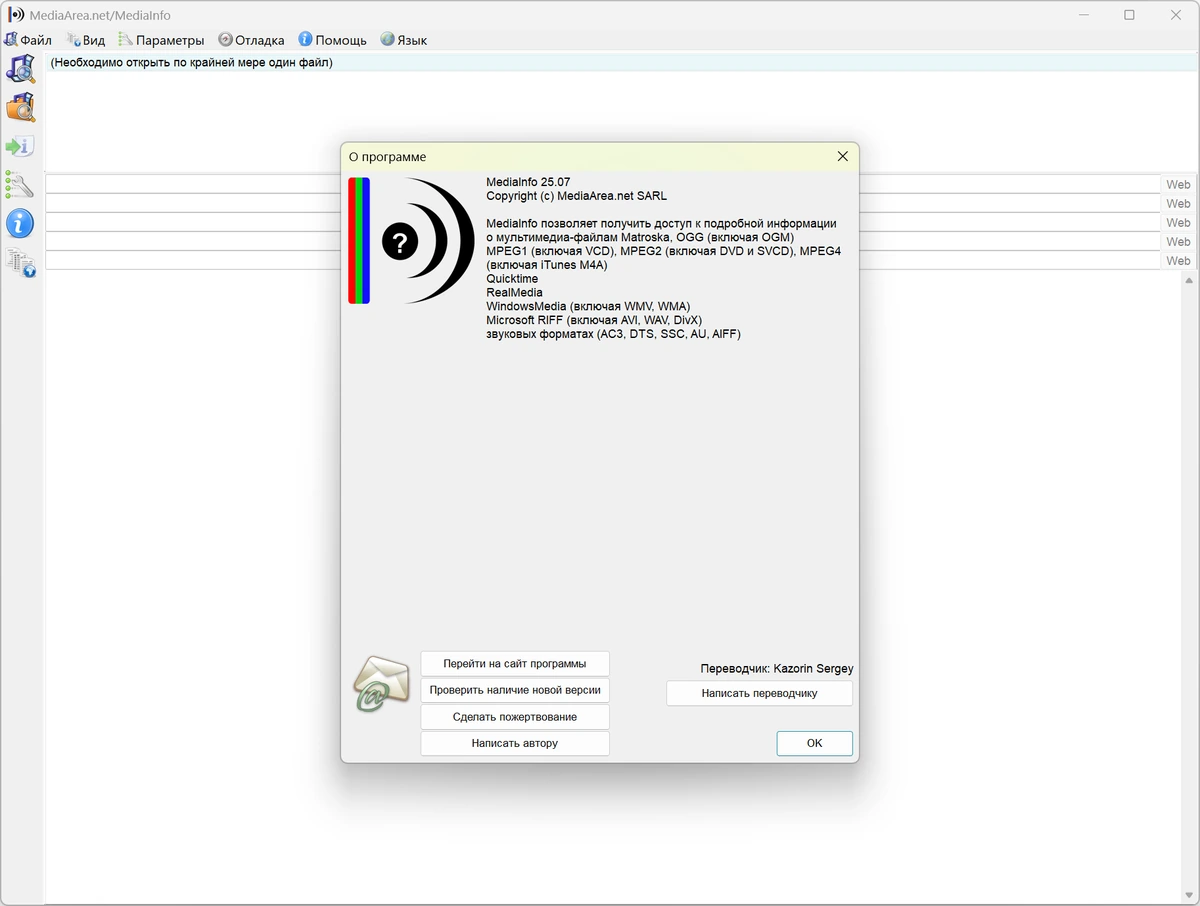This screenshot has height=906, width=1200.
Task: Click the blue About info icon
Action: (21, 222)
